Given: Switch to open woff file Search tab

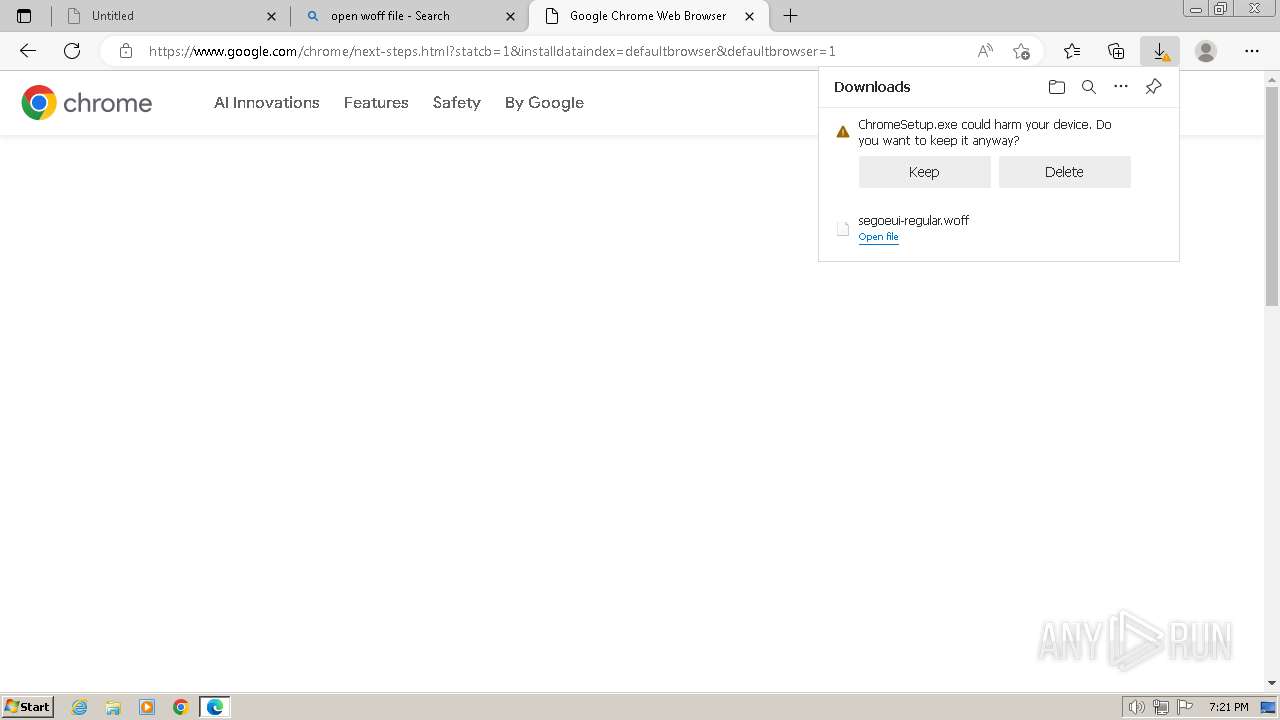Looking at the screenshot, I should pos(410,16).
